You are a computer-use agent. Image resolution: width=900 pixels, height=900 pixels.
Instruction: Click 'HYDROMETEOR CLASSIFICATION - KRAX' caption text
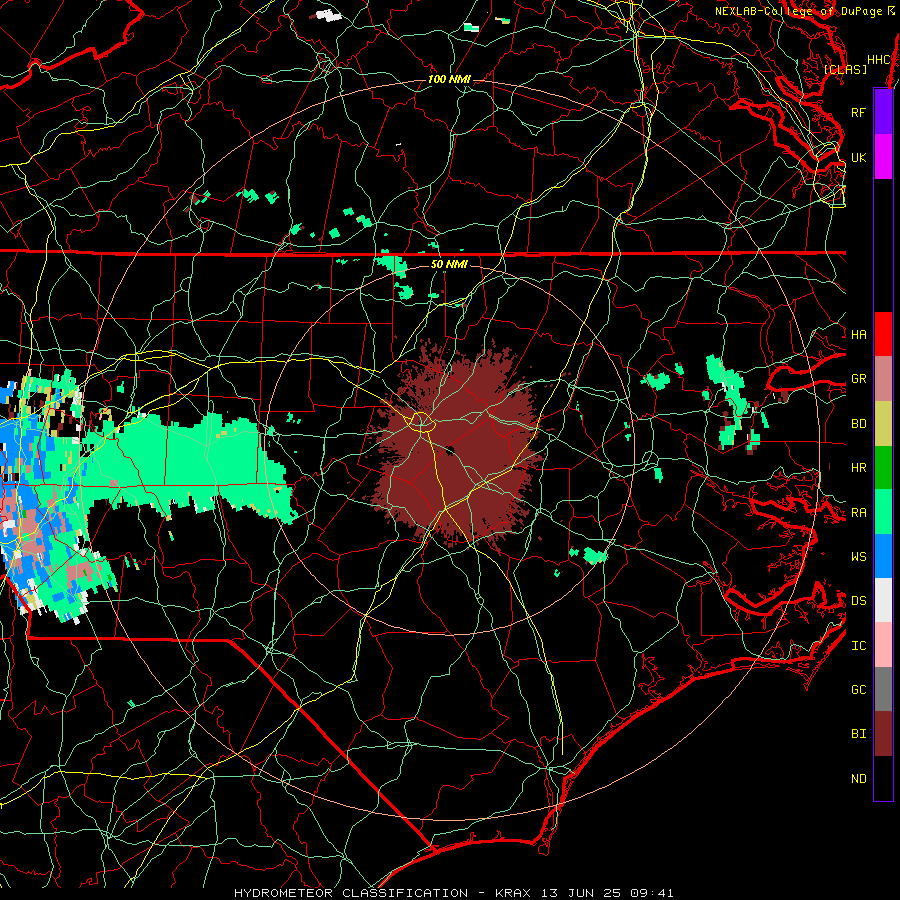point(381,893)
